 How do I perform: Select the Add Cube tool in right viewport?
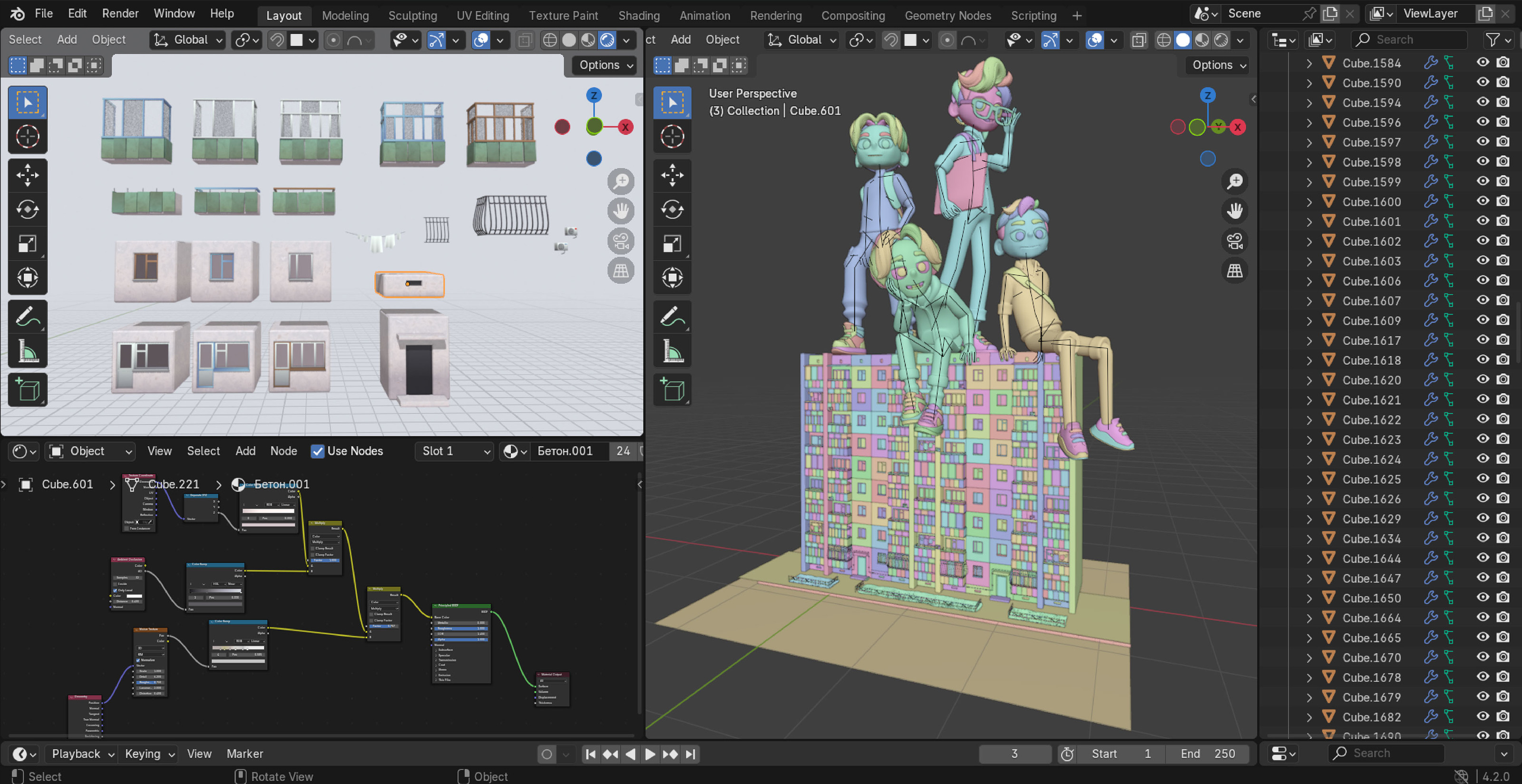tap(672, 390)
